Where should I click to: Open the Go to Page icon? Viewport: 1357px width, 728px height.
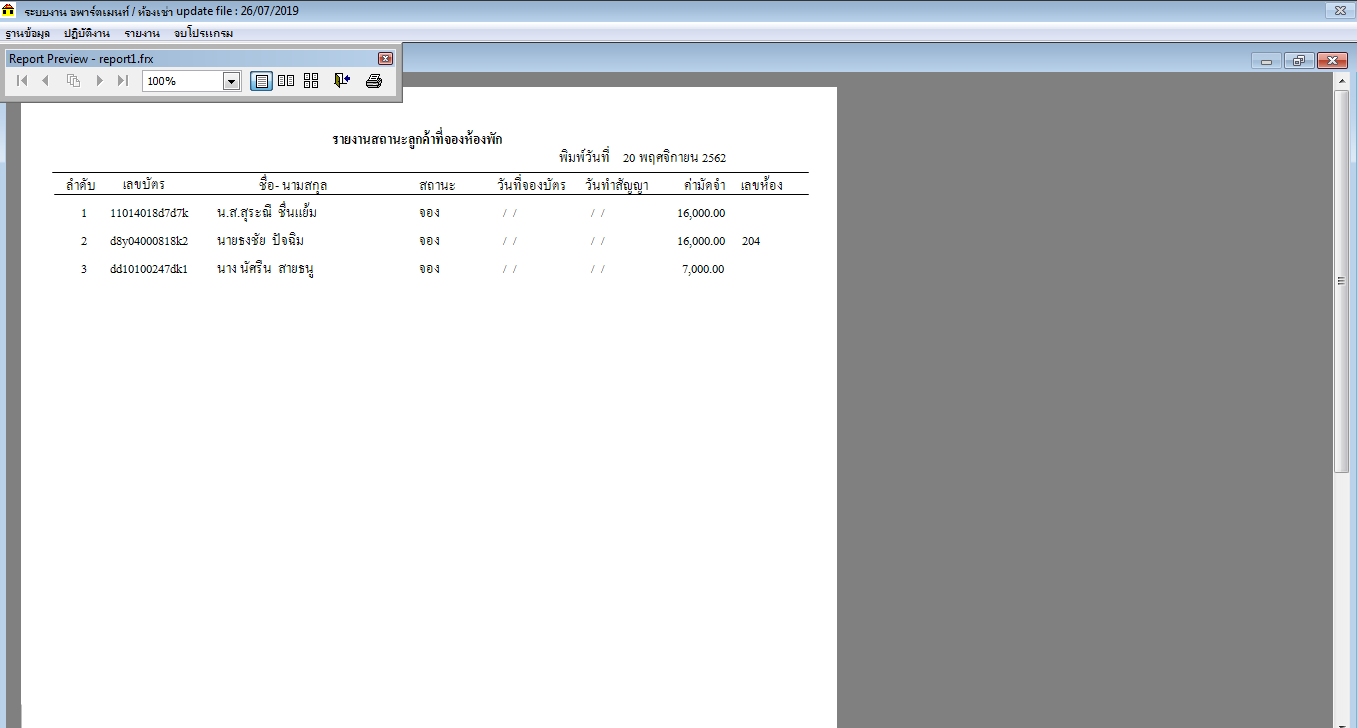73,81
